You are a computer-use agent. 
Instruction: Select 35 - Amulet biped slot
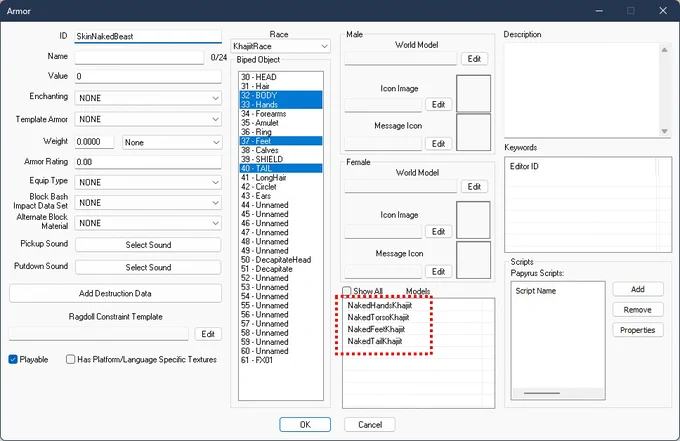(281, 123)
